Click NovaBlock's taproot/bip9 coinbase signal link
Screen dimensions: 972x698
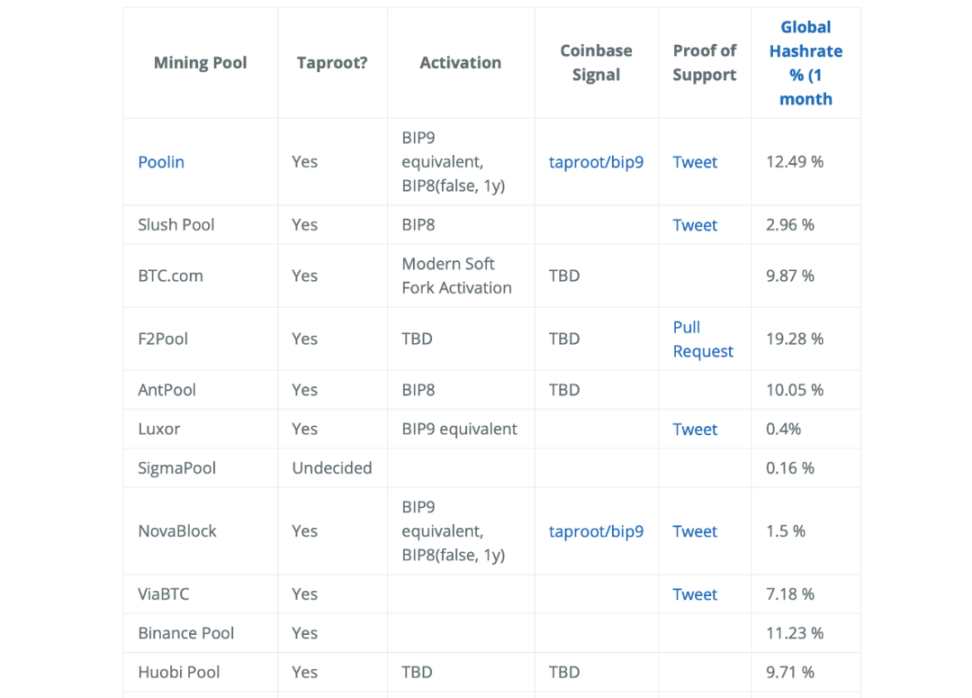[596, 532]
